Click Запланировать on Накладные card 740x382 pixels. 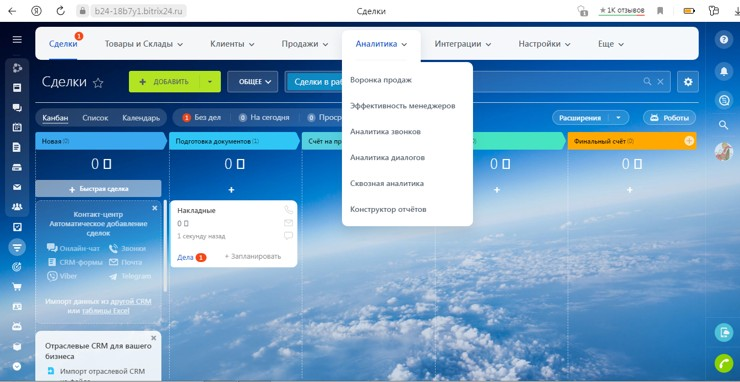252,256
